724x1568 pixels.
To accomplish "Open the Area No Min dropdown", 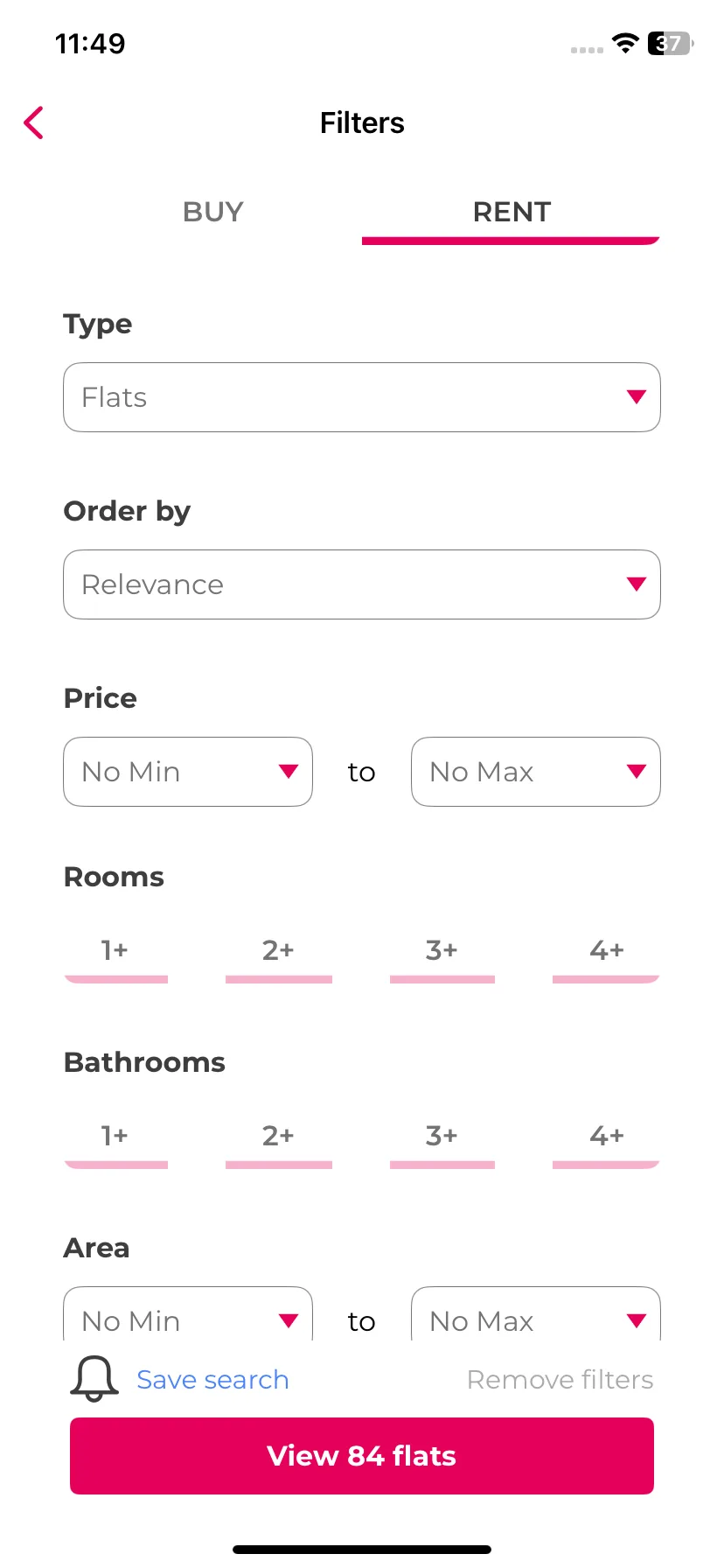I will 188,1314.
